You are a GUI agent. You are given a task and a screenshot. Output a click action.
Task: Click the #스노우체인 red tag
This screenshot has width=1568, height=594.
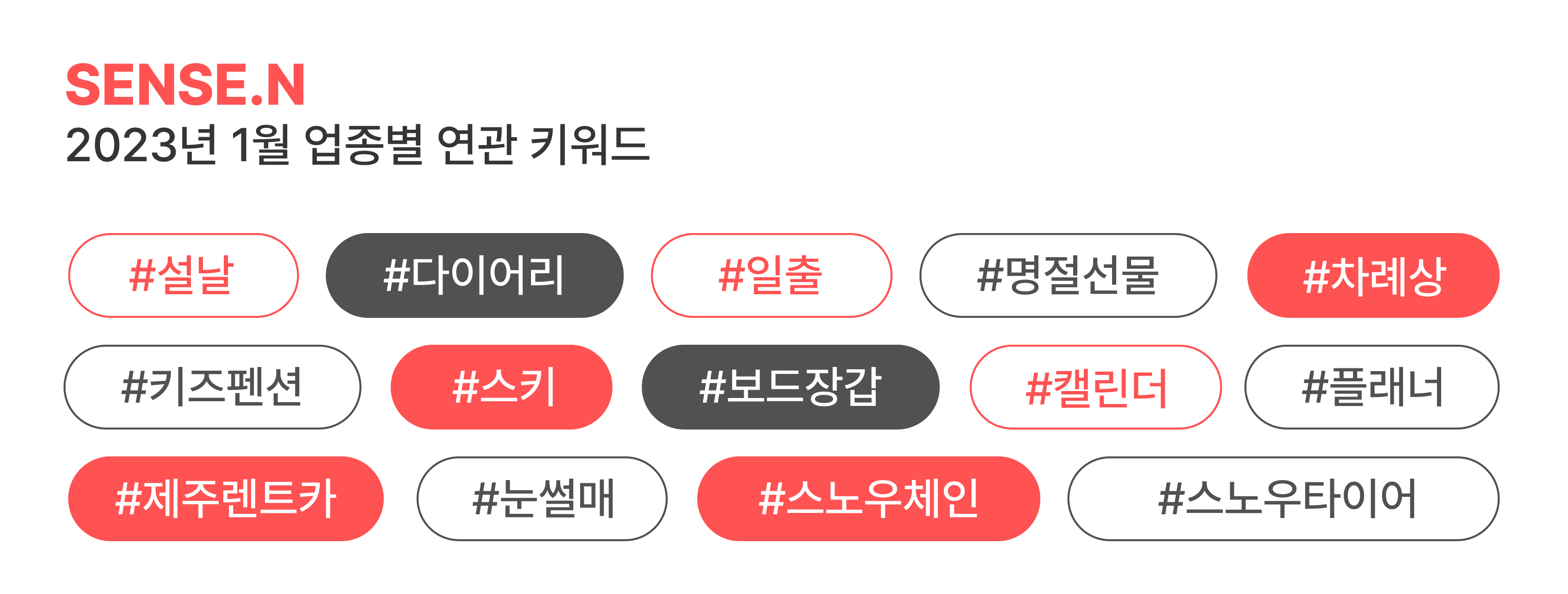pyautogui.click(x=869, y=499)
